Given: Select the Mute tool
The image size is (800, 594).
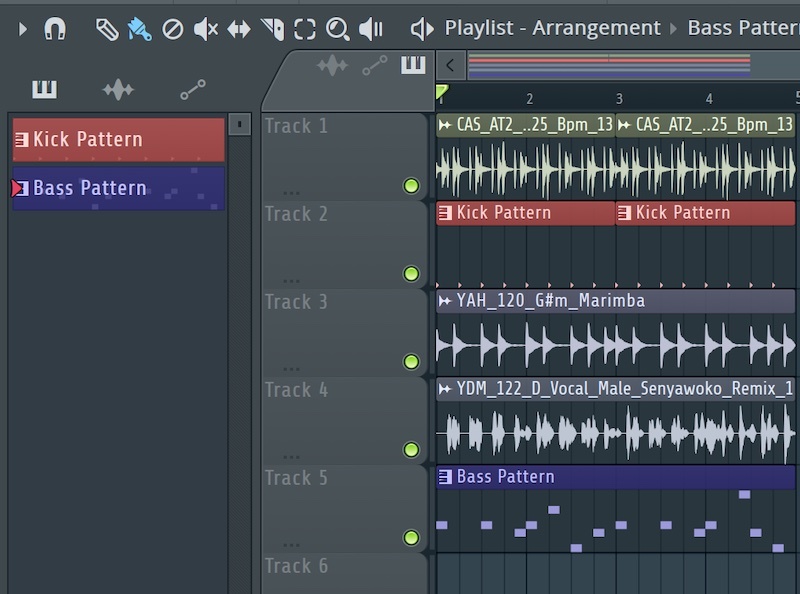Looking at the screenshot, I should 205,29.
